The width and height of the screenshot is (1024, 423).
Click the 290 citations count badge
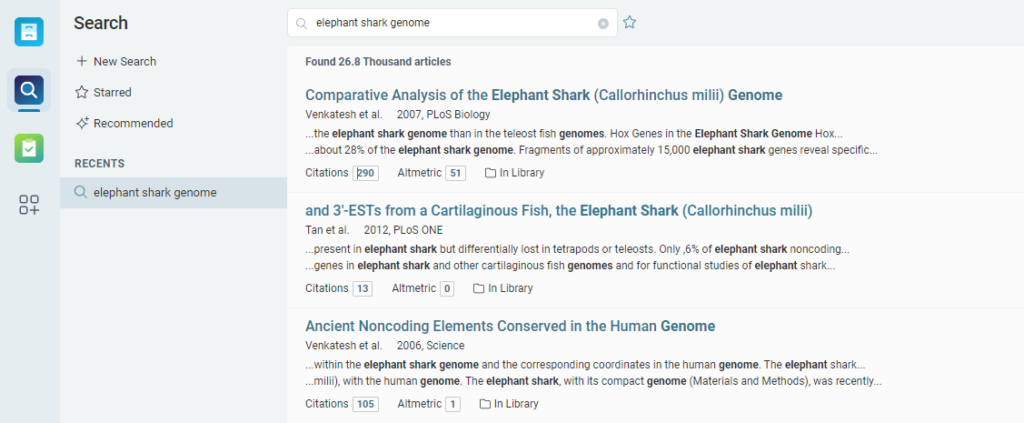tap(365, 173)
